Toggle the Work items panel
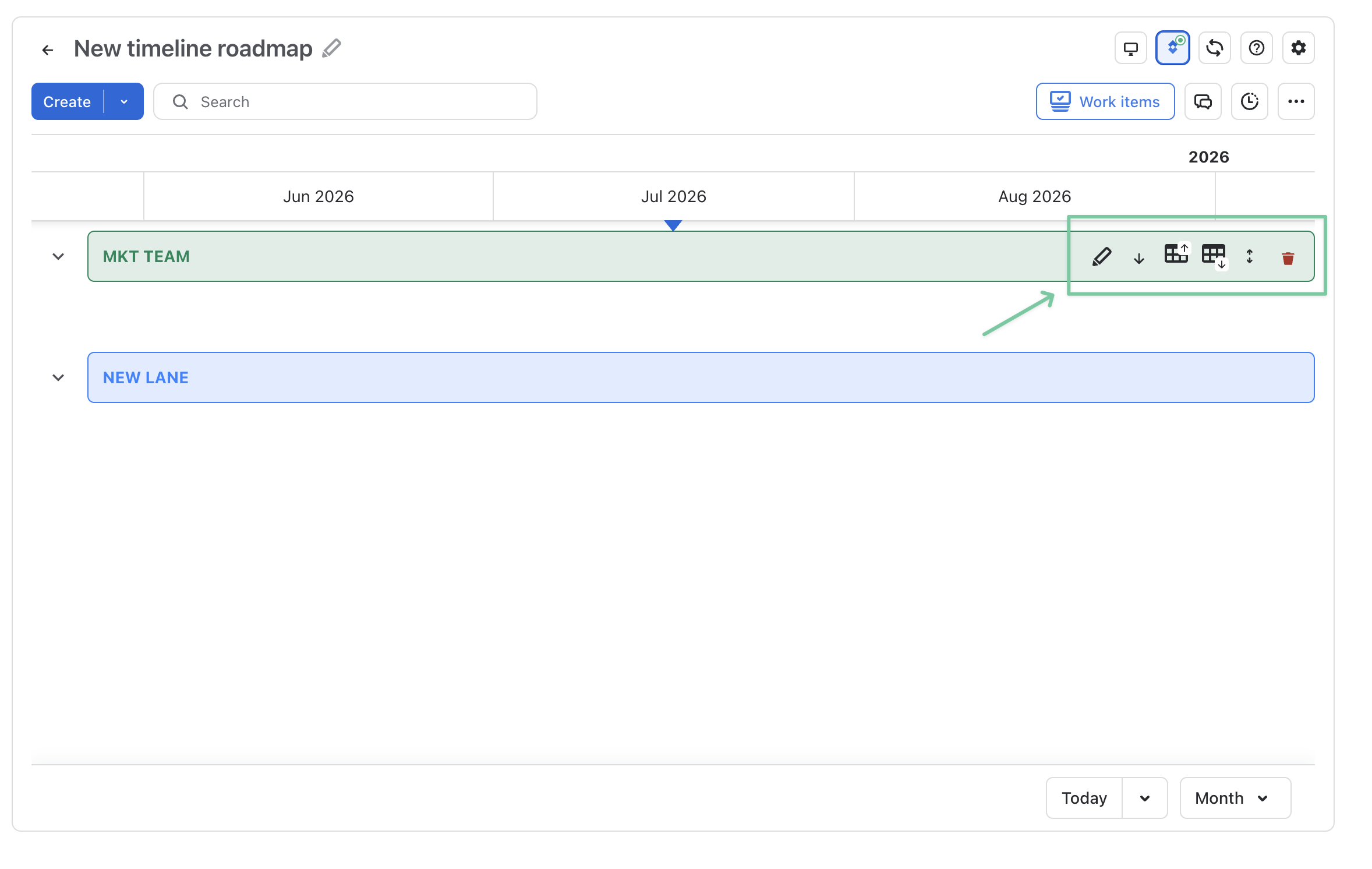Viewport: 1372px width, 869px height. (1105, 101)
